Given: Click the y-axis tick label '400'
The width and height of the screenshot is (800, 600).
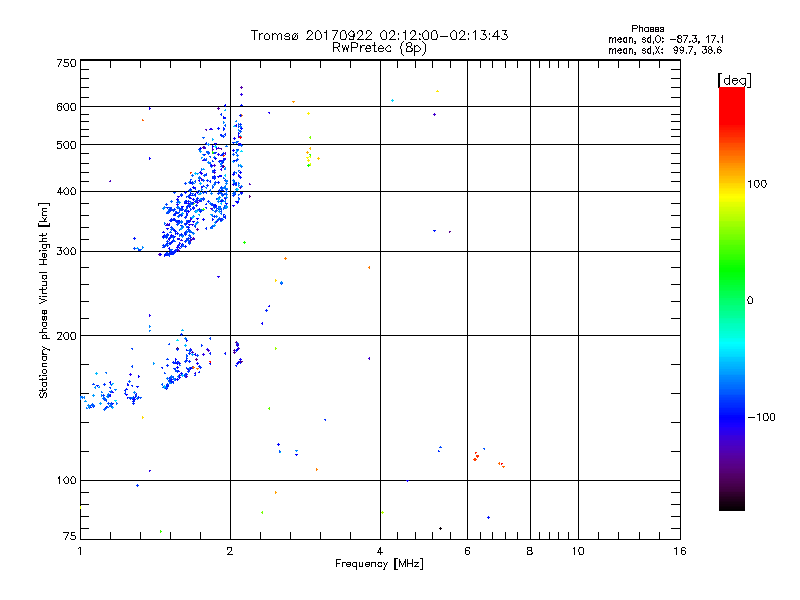Looking at the screenshot, I should point(66,192).
